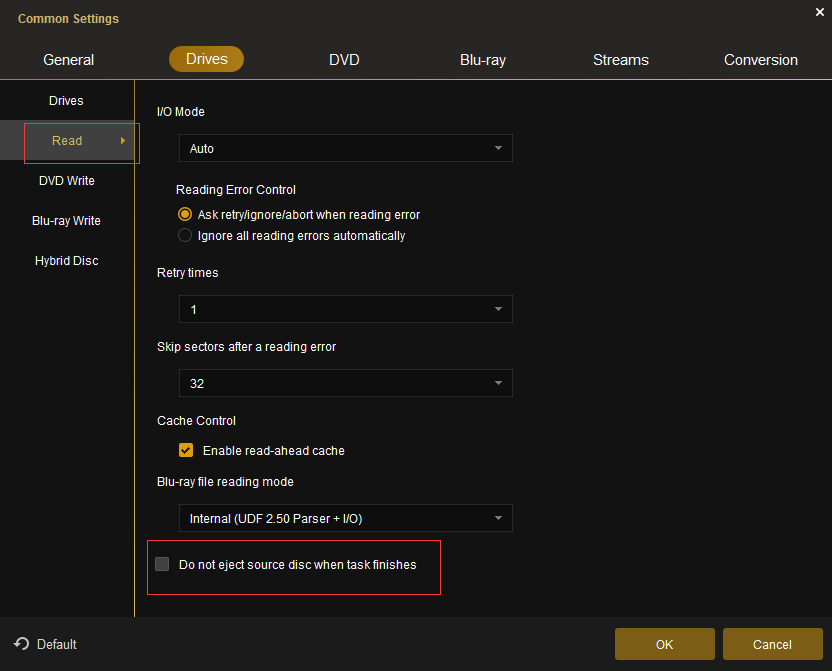The width and height of the screenshot is (832, 671).
Task: Open Skip sectors after reading error dropdown
Action: [345, 383]
